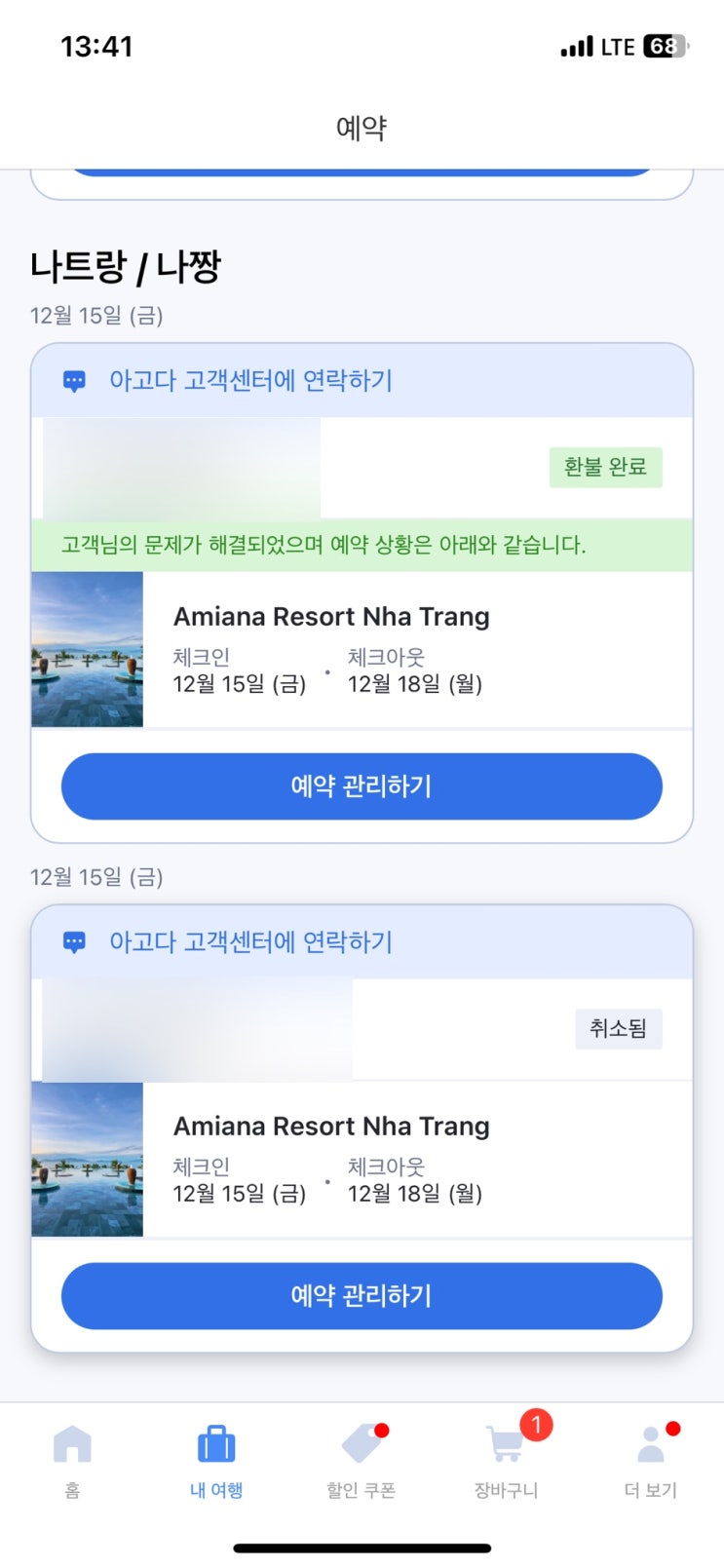The height and width of the screenshot is (1568, 724).
Task: Tap chat bubble icon in cancelled booking
Action: pyautogui.click(x=74, y=942)
